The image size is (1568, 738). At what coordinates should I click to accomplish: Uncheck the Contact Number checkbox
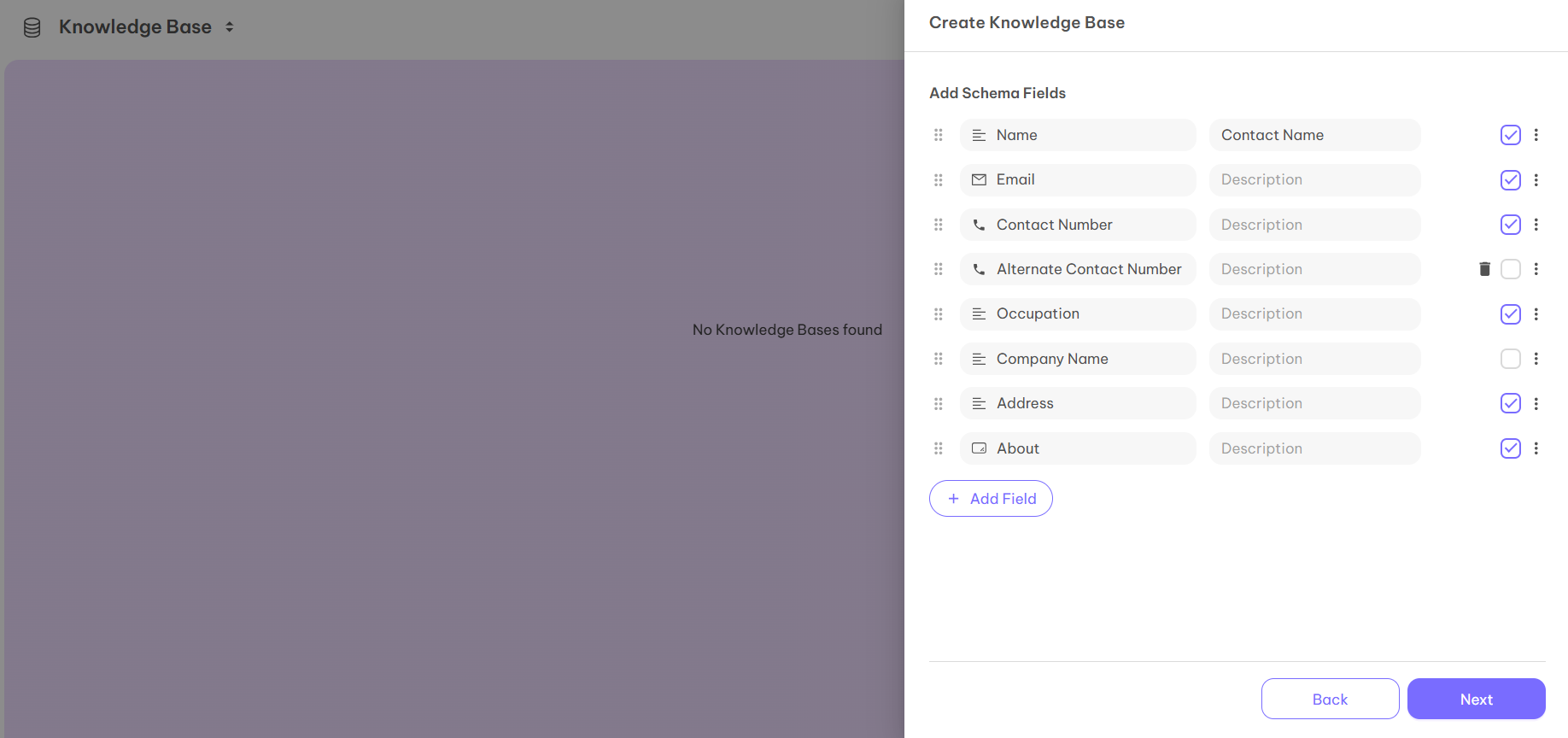point(1511,225)
